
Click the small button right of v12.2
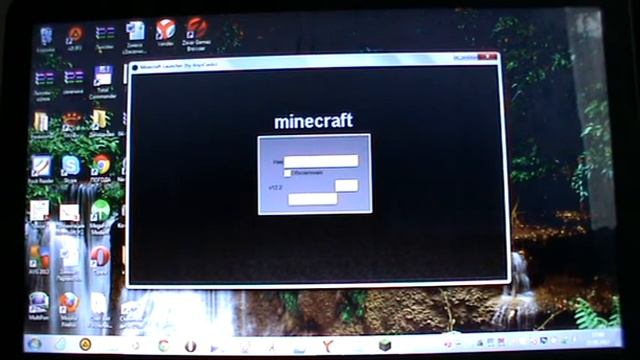[347, 185]
